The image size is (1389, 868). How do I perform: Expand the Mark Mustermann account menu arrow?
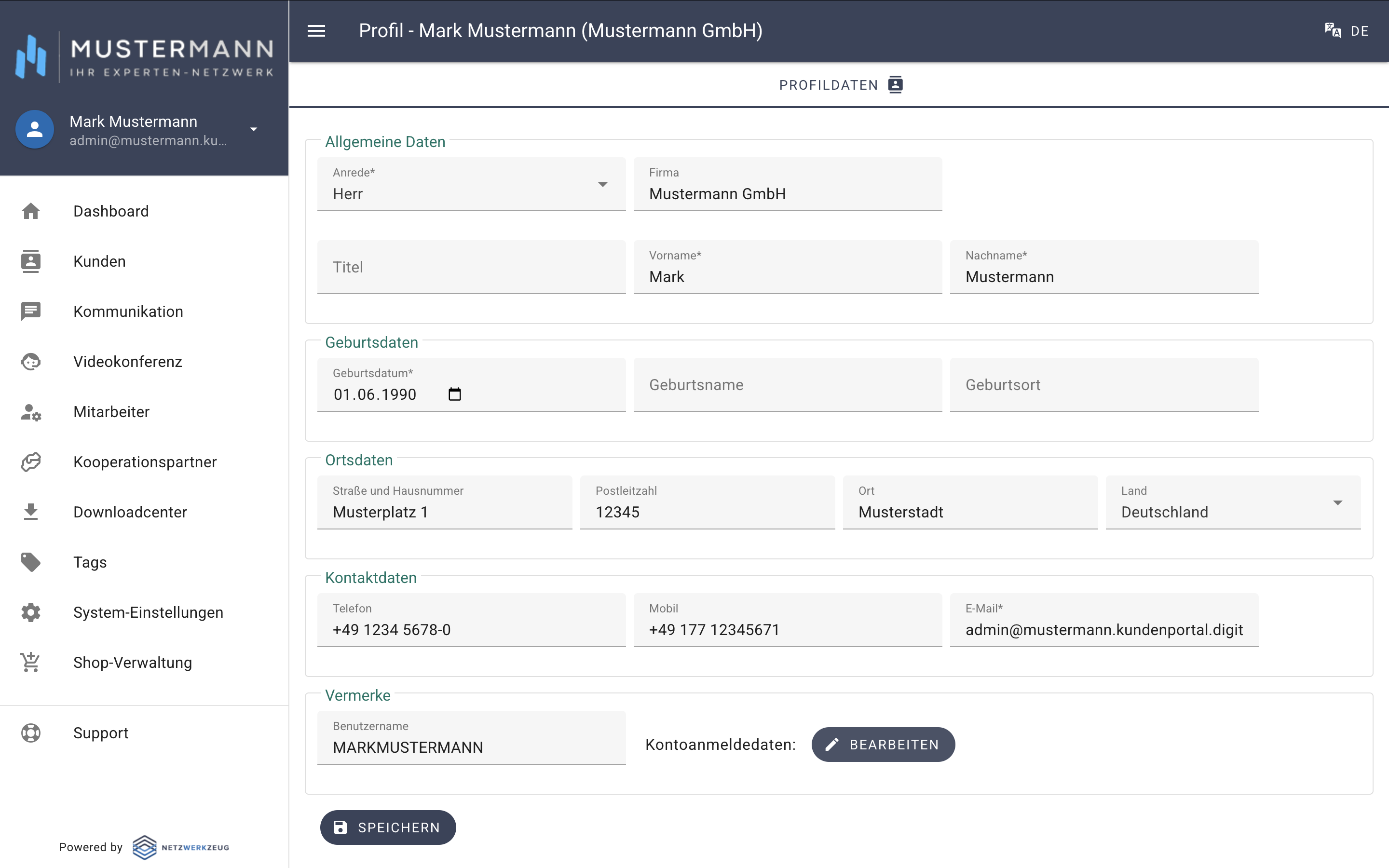[x=254, y=130]
